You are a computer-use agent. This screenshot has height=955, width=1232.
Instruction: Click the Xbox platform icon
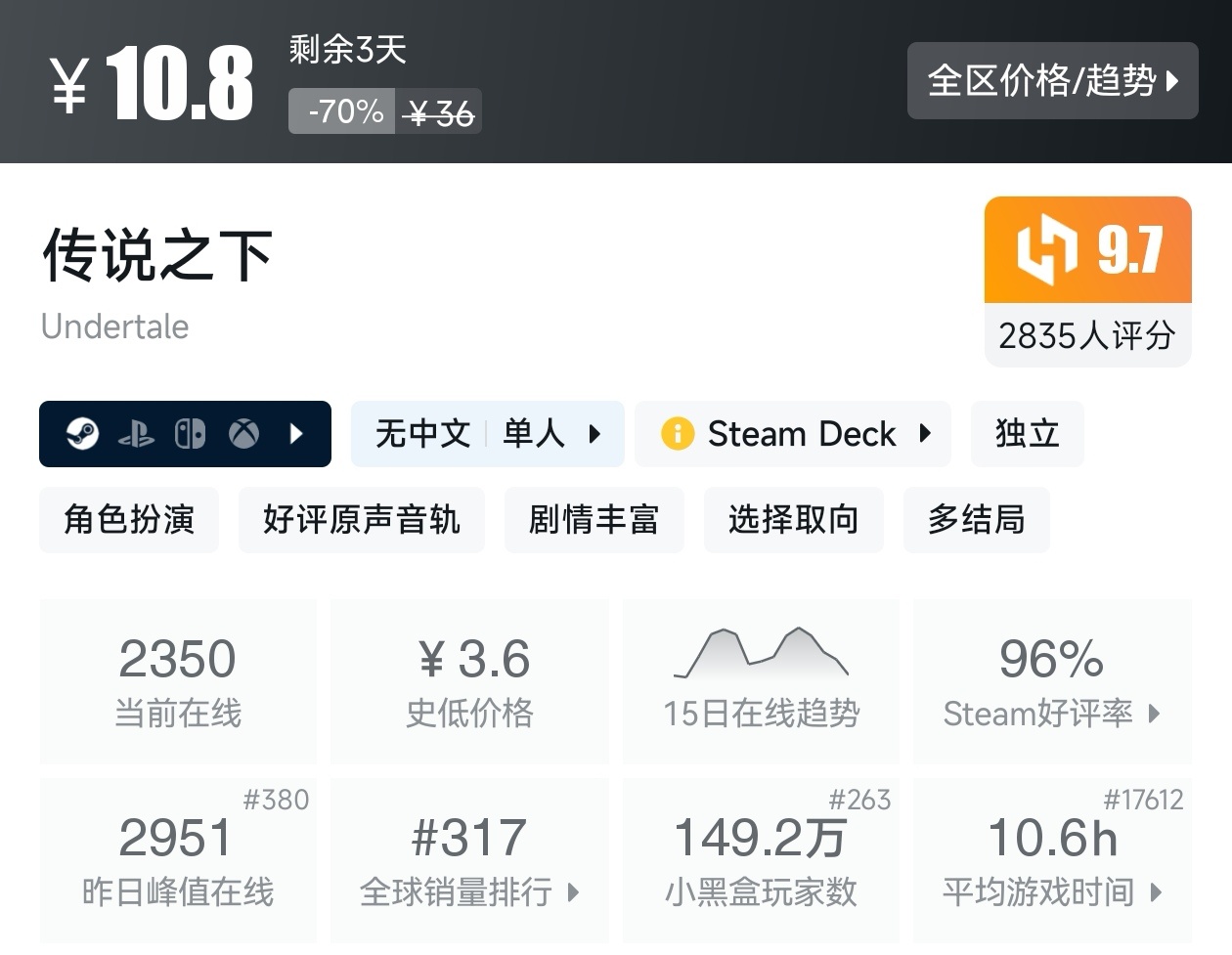tap(243, 433)
